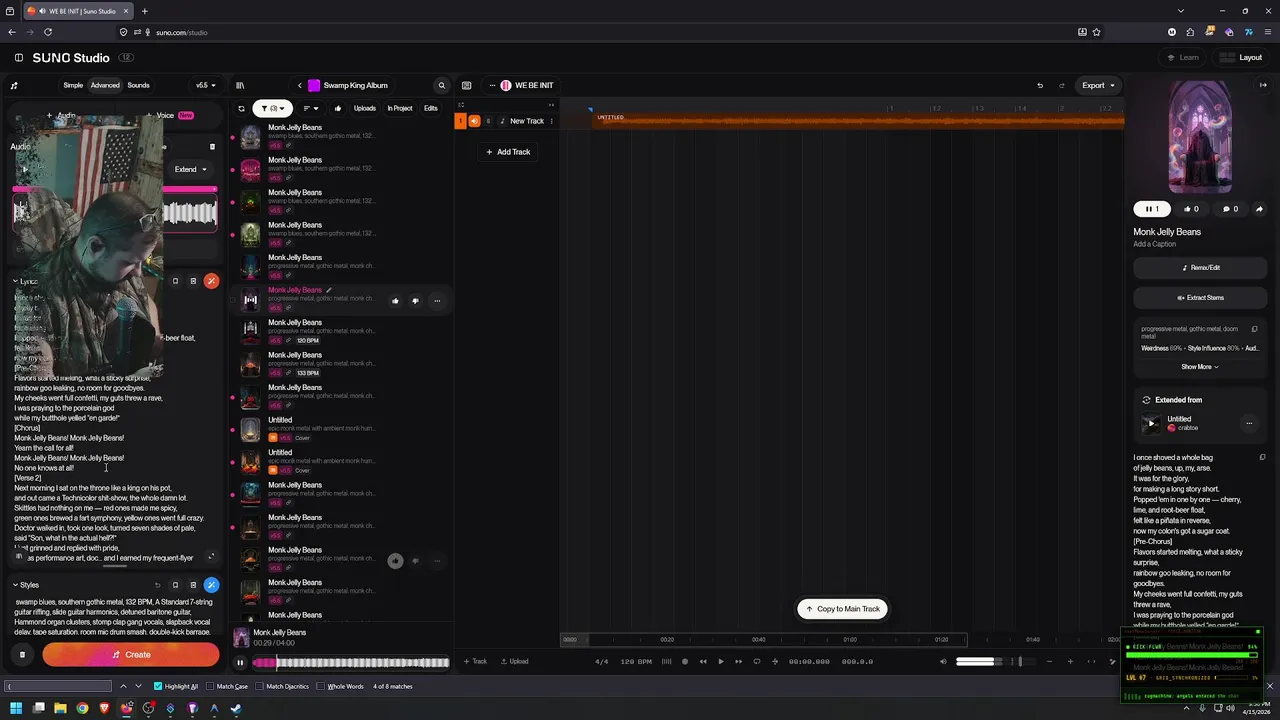This screenshot has height=720, width=1280.
Task: Enable Match Diacritics in find bar
Action: 282,686
